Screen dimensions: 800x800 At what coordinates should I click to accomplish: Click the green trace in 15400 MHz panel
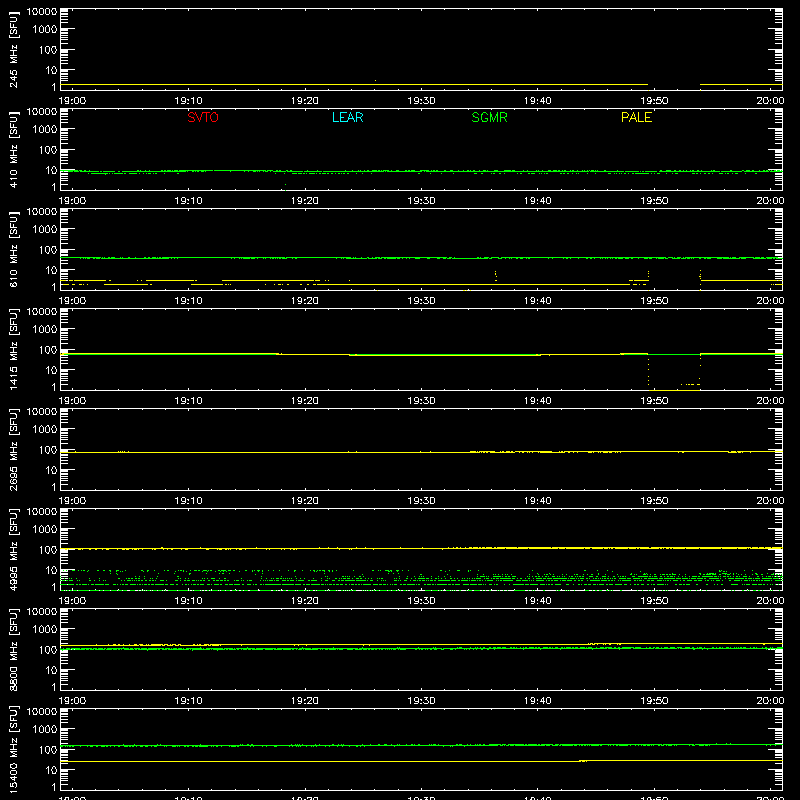pos(421,745)
